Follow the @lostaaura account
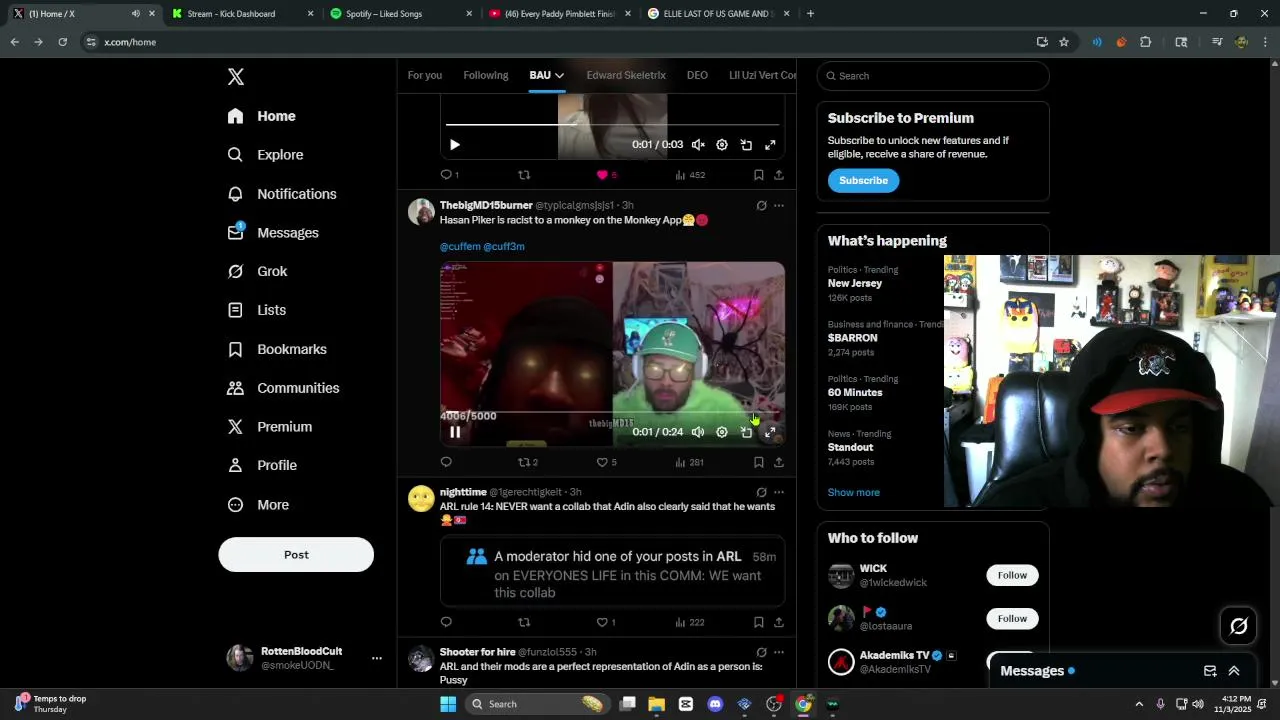1280x720 pixels. (x=1012, y=618)
